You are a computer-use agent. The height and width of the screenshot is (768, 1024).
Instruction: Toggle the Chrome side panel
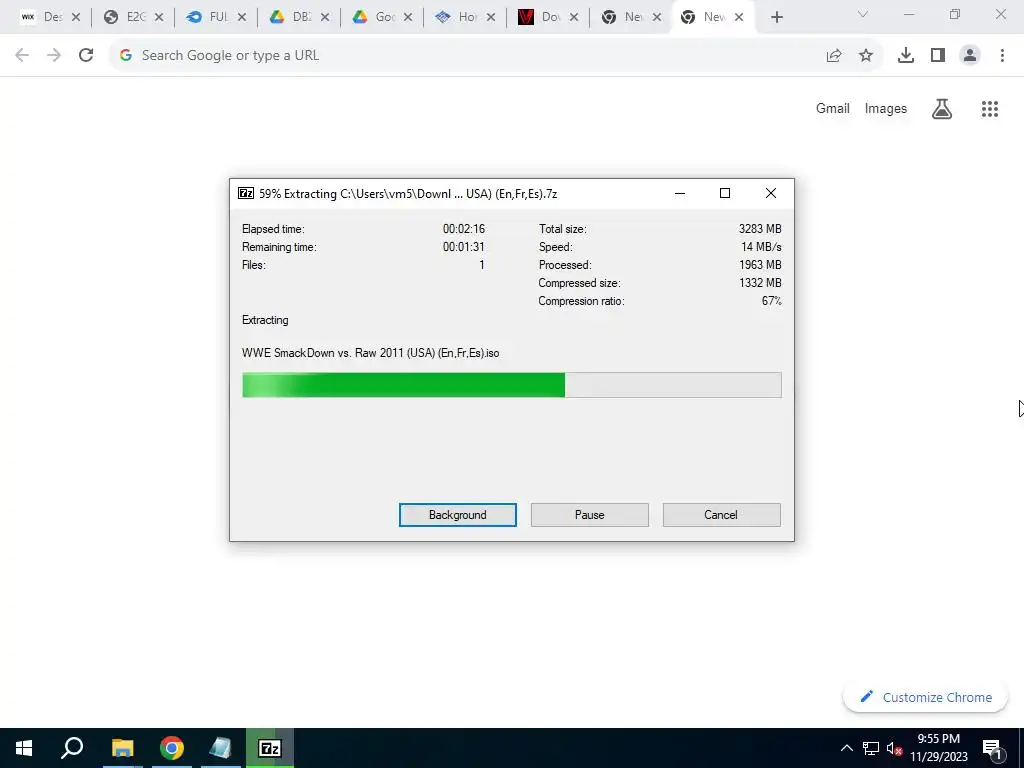938,56
